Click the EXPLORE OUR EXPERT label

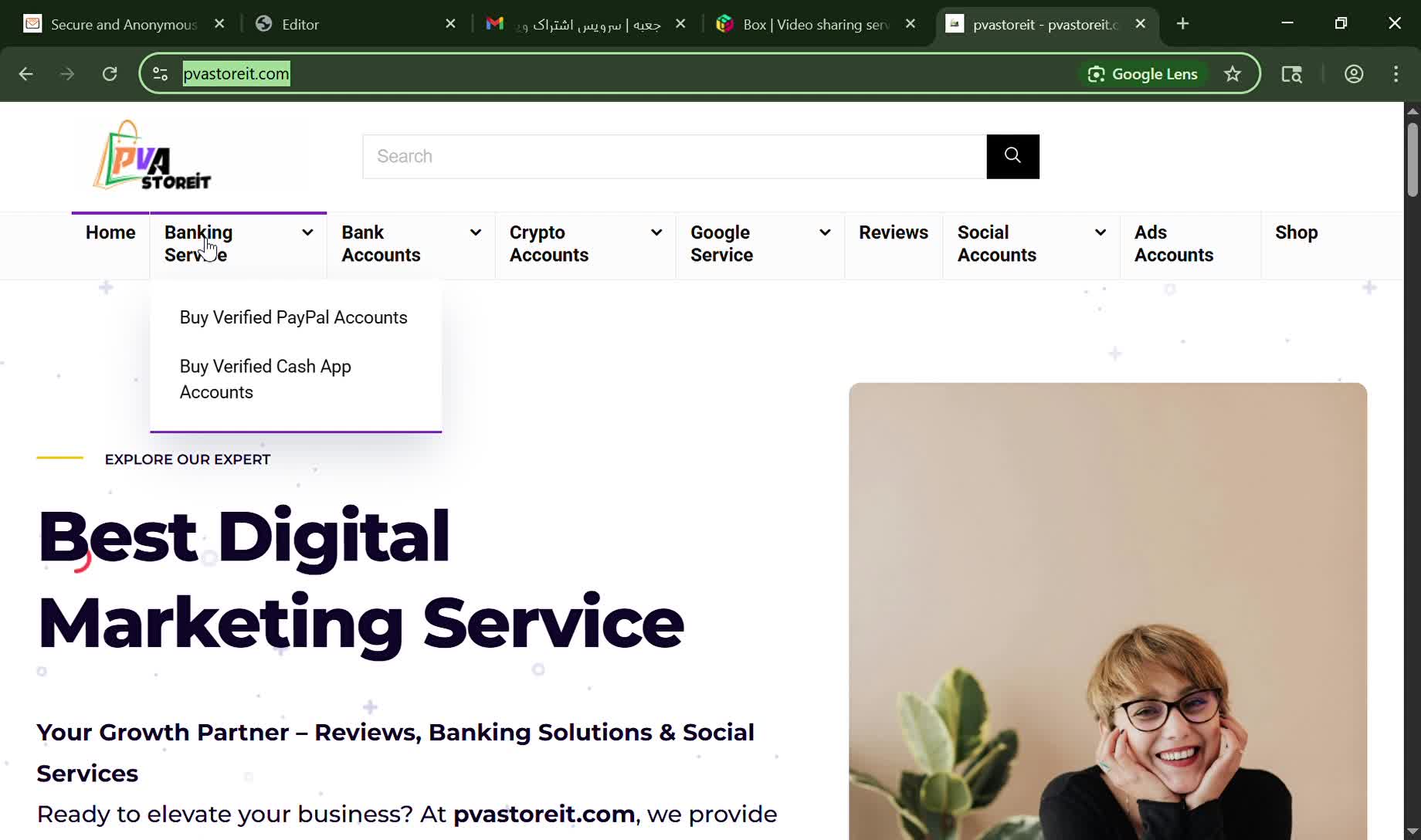pyautogui.click(x=188, y=459)
